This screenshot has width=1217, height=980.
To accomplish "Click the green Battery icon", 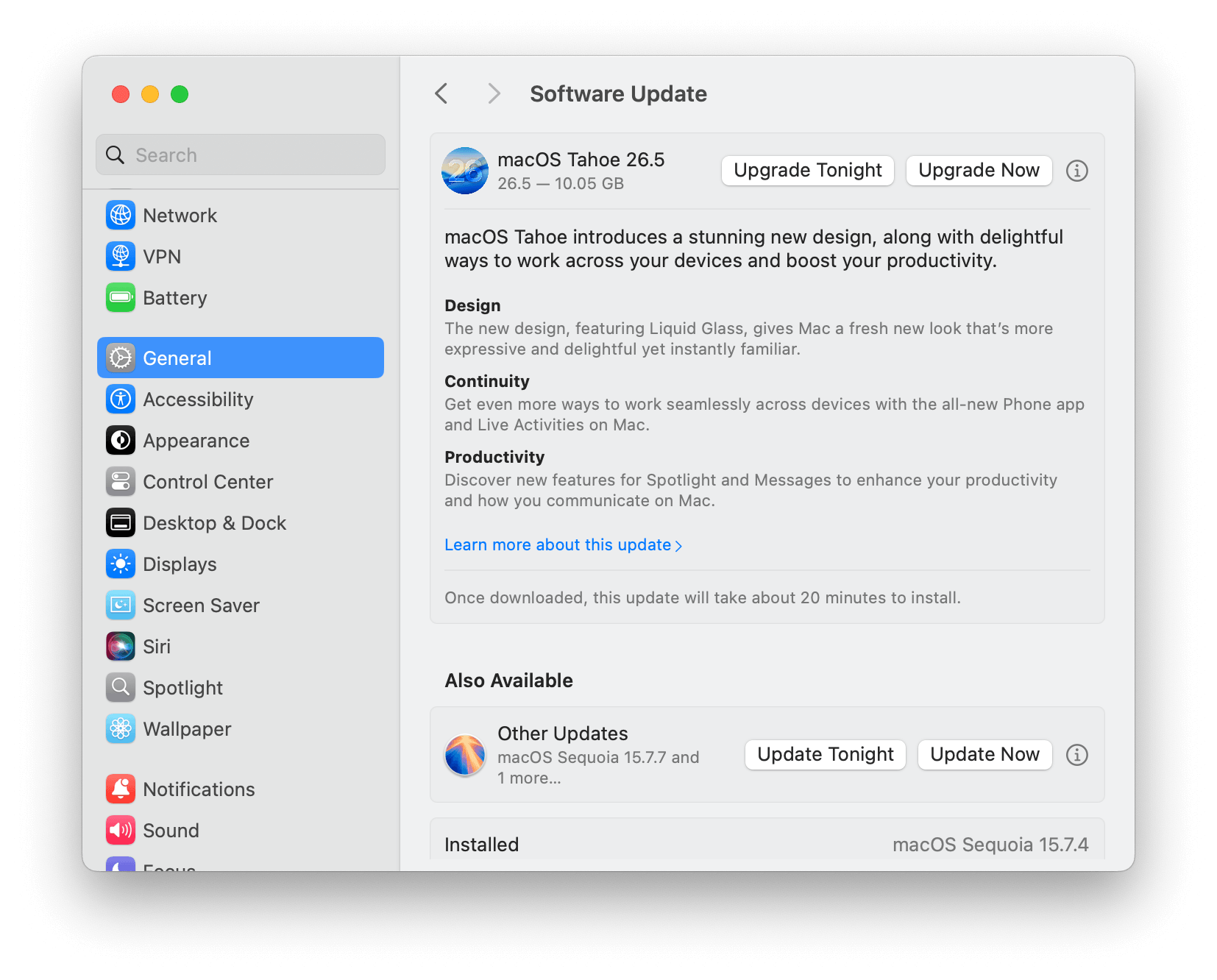I will (121, 297).
